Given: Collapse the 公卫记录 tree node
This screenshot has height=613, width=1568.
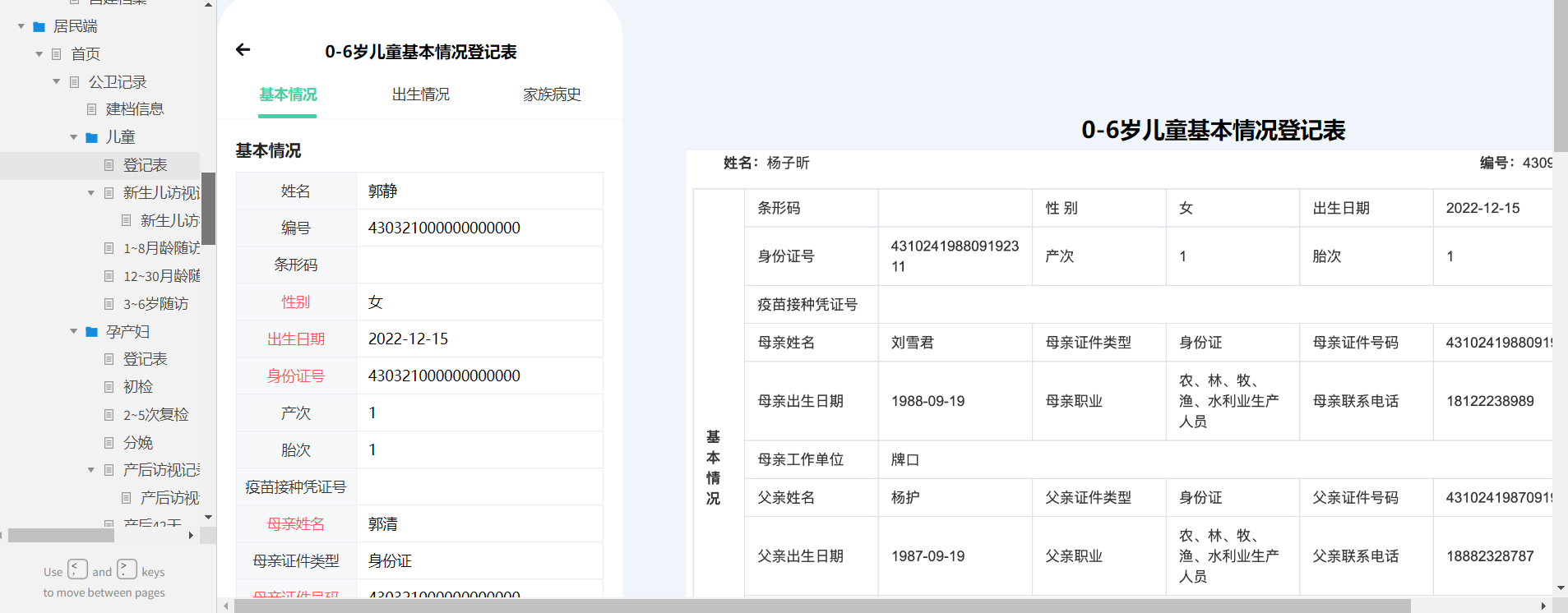Looking at the screenshot, I should [x=56, y=82].
